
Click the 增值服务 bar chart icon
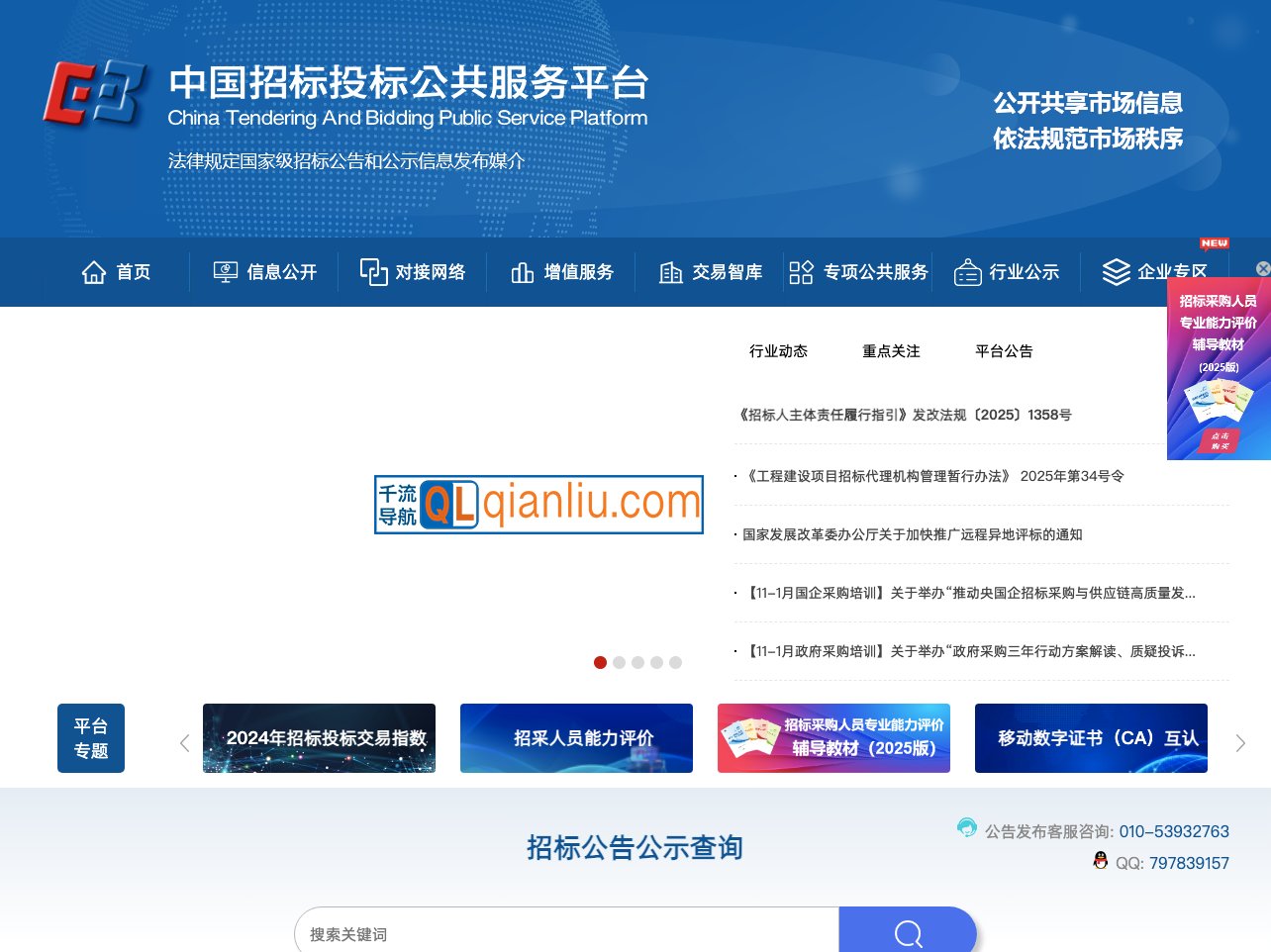523,271
